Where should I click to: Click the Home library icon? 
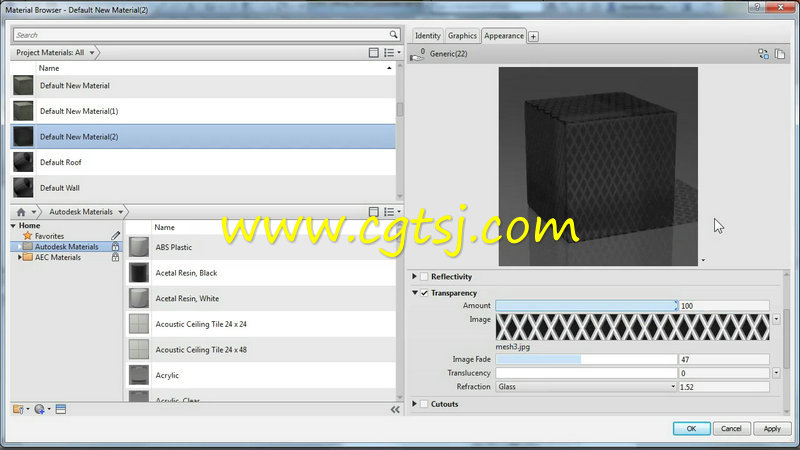21,212
